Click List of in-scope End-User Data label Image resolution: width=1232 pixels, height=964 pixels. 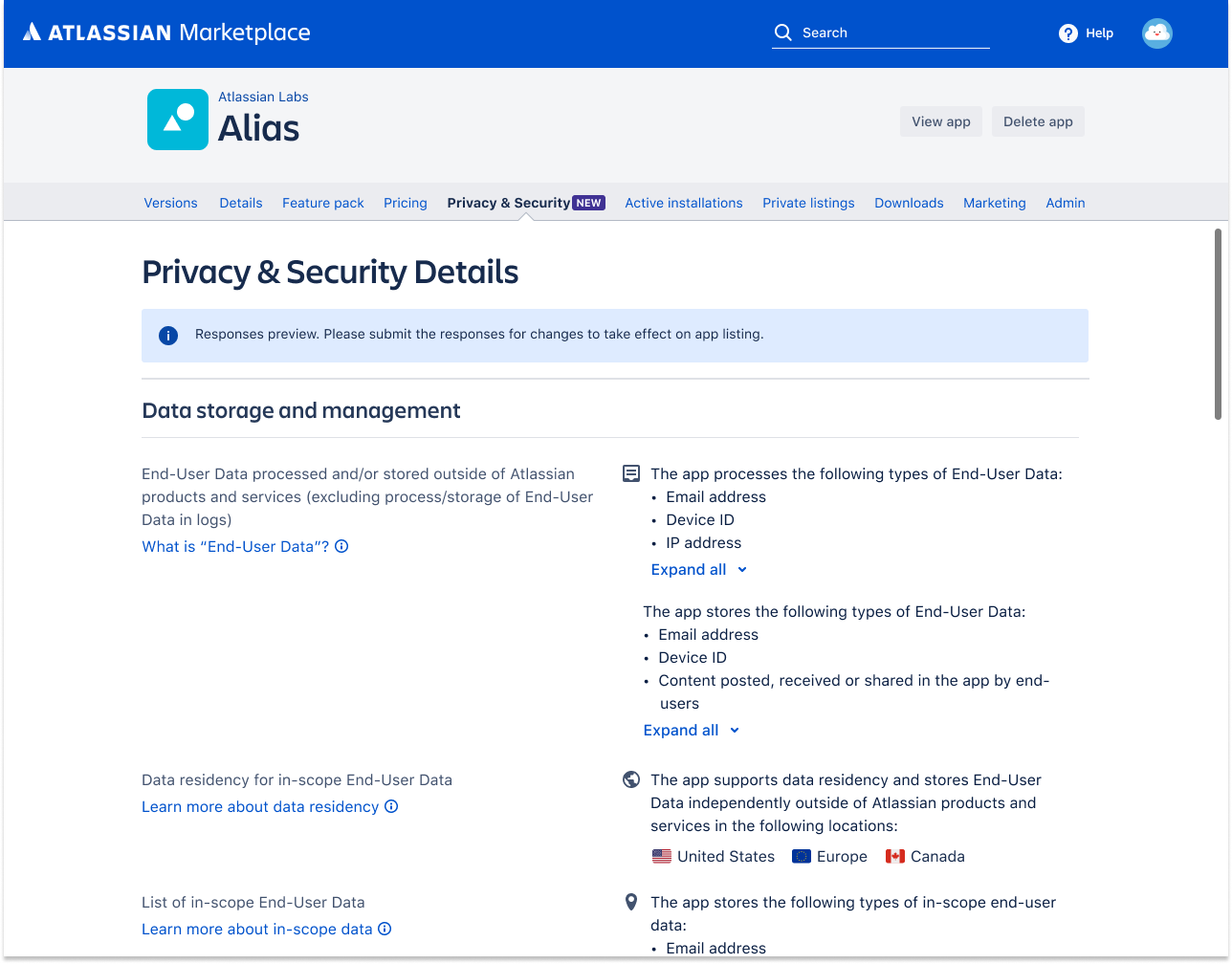pyautogui.click(x=253, y=902)
